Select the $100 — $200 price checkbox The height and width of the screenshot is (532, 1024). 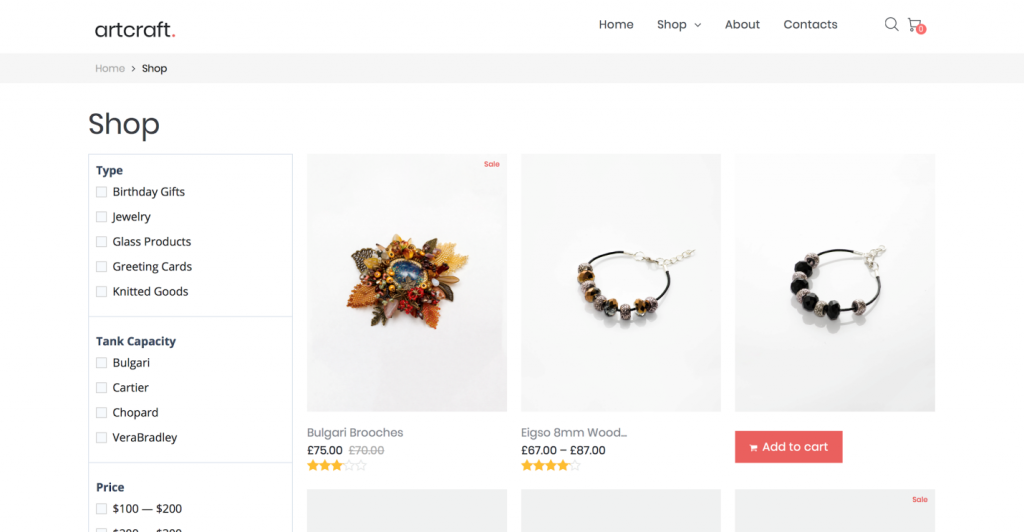click(x=102, y=509)
